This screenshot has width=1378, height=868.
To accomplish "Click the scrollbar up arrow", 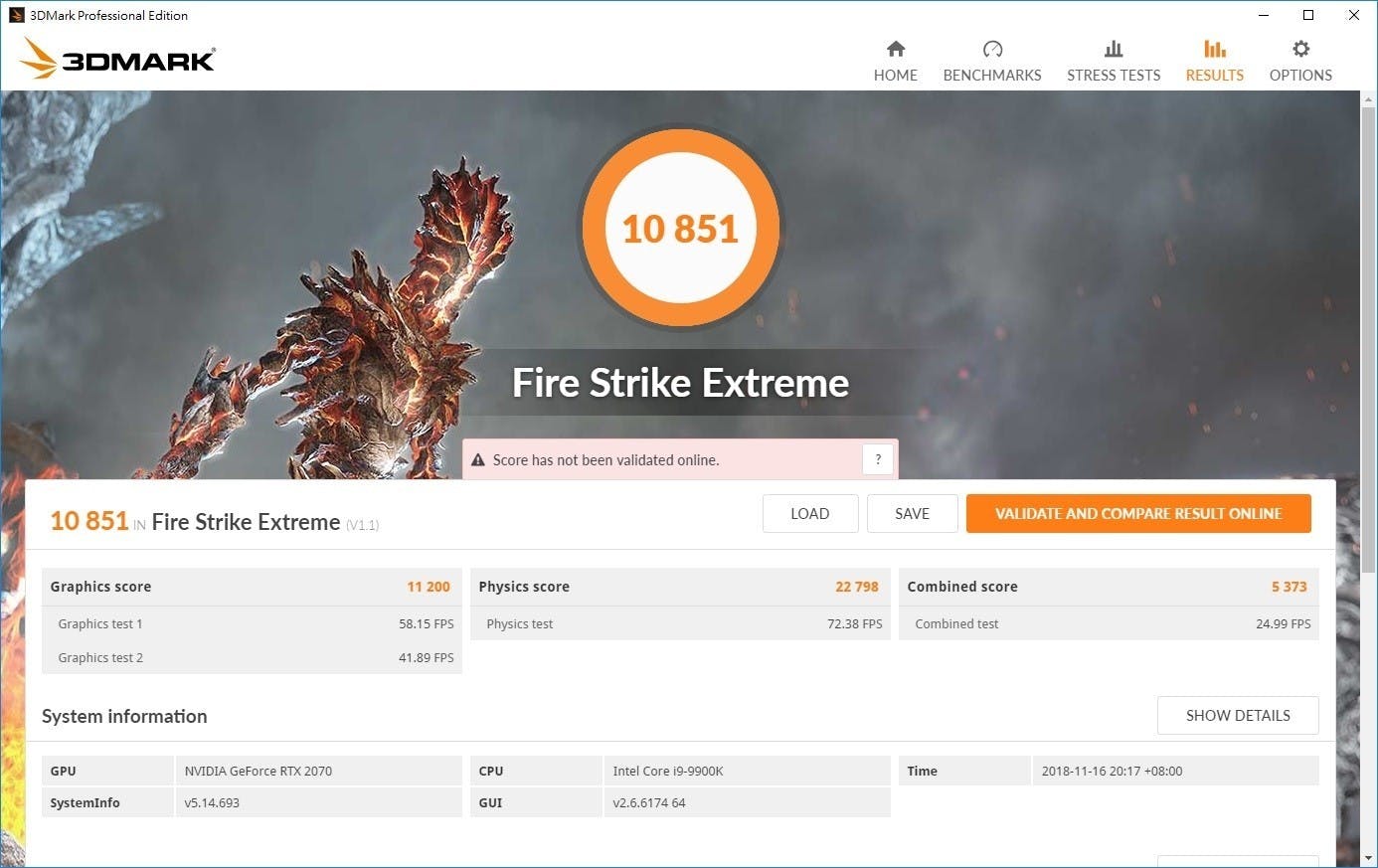I will point(1368,100).
